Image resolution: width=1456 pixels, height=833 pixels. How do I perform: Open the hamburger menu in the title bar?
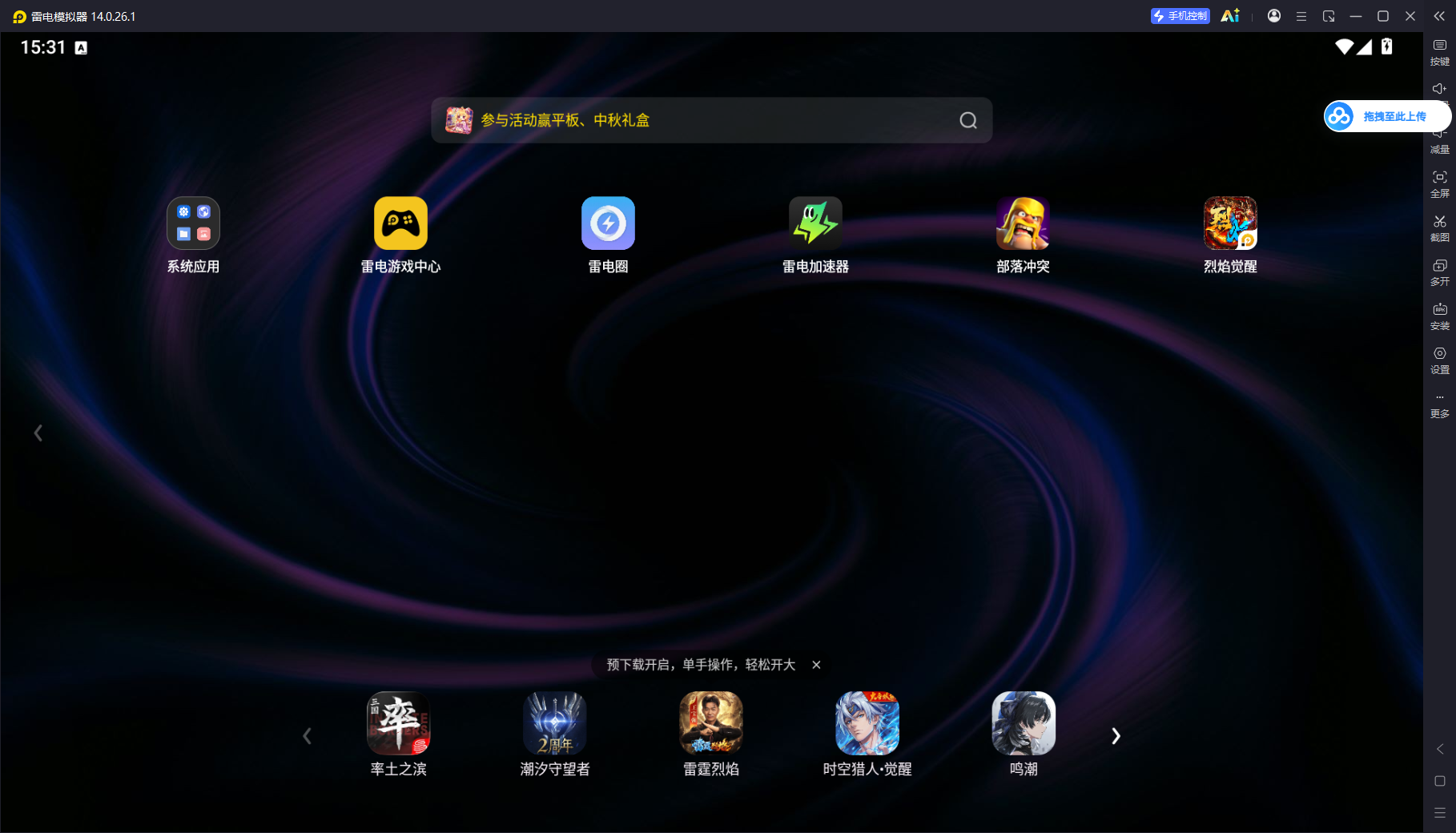(1301, 16)
